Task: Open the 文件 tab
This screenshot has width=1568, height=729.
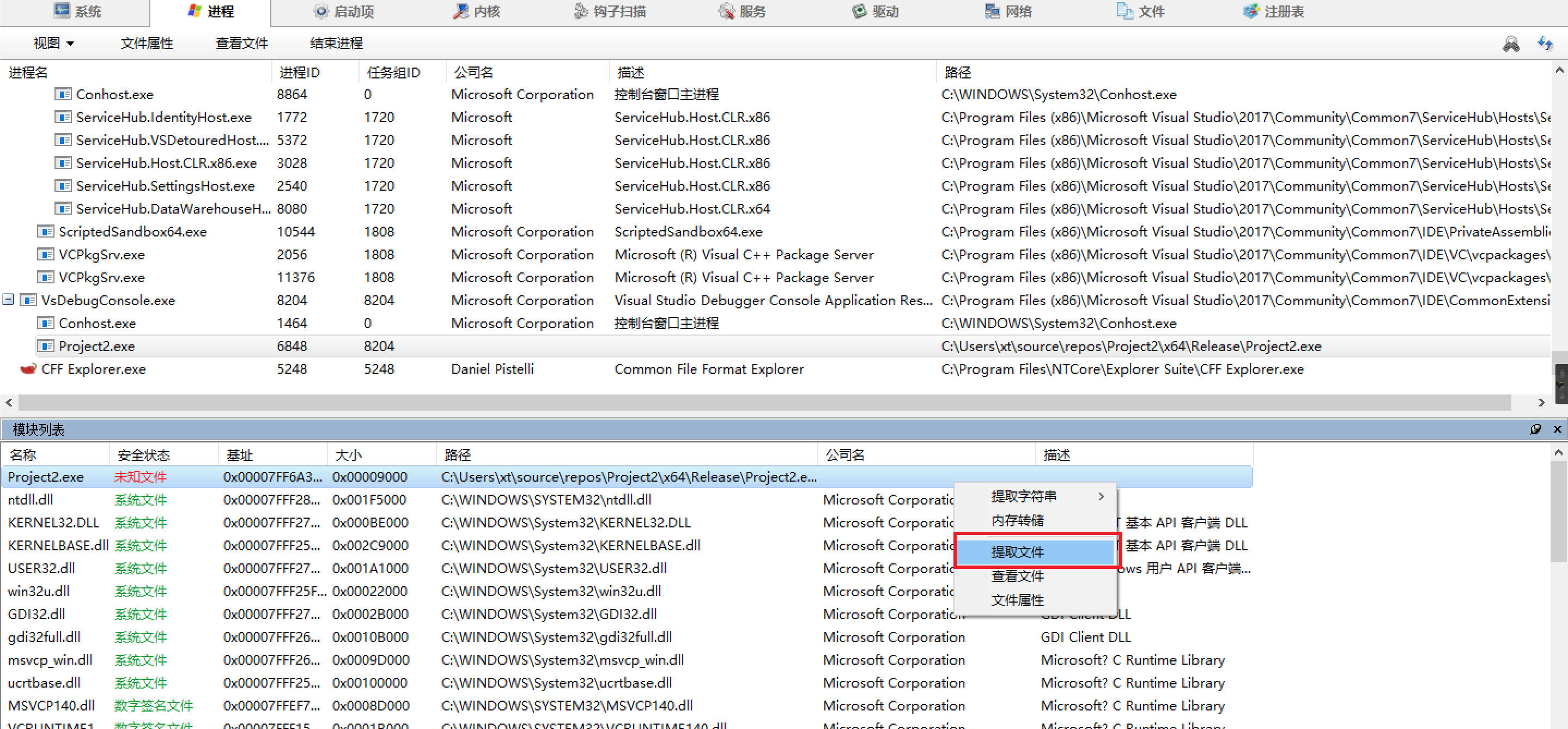Action: [1140, 11]
